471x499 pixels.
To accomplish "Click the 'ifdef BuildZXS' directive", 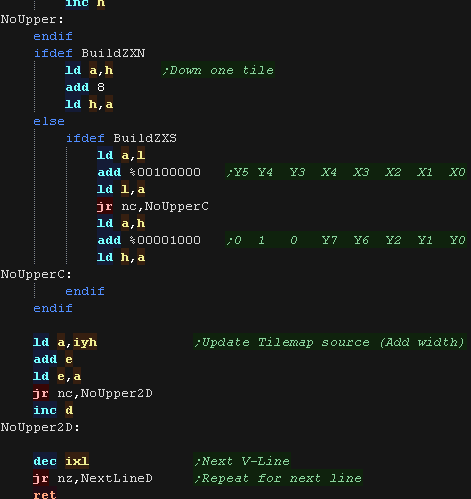I will tap(121, 138).
